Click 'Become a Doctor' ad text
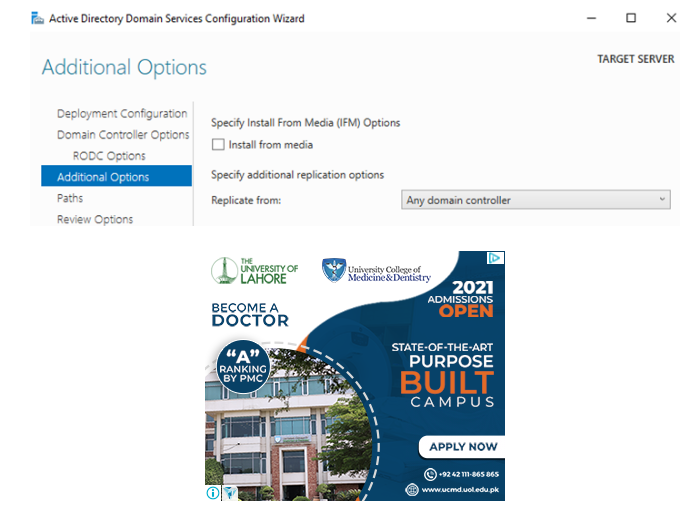The image size is (695, 516). pyautogui.click(x=250, y=315)
